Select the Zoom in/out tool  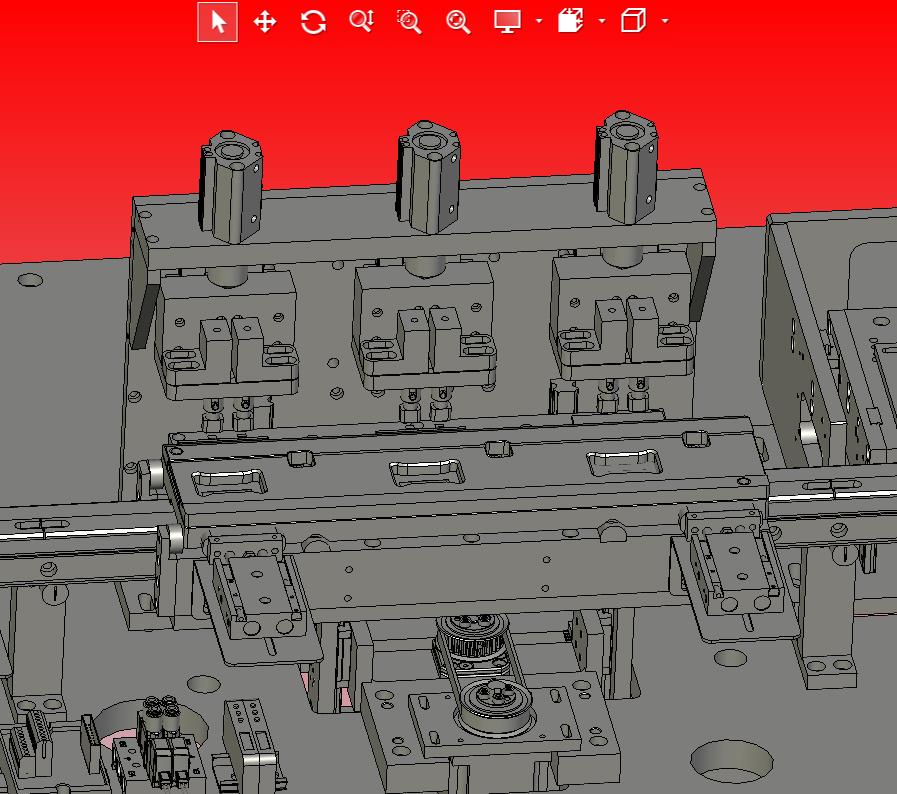point(362,21)
